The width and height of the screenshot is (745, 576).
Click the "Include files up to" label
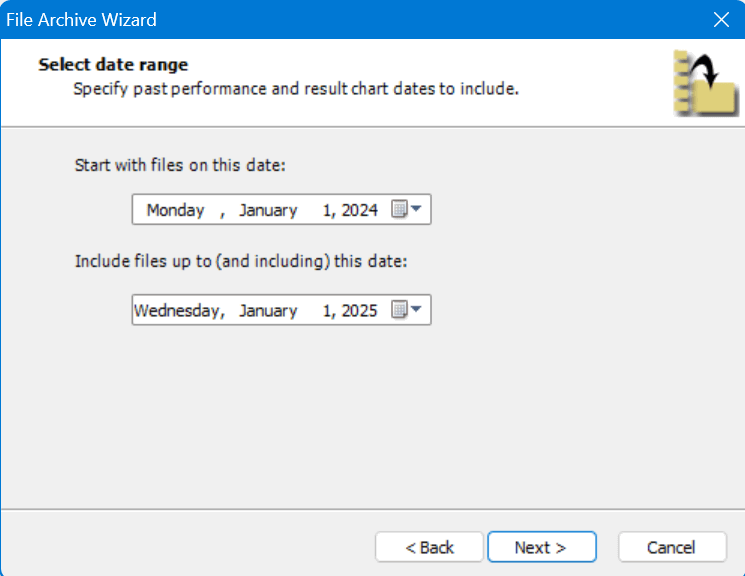point(241,261)
